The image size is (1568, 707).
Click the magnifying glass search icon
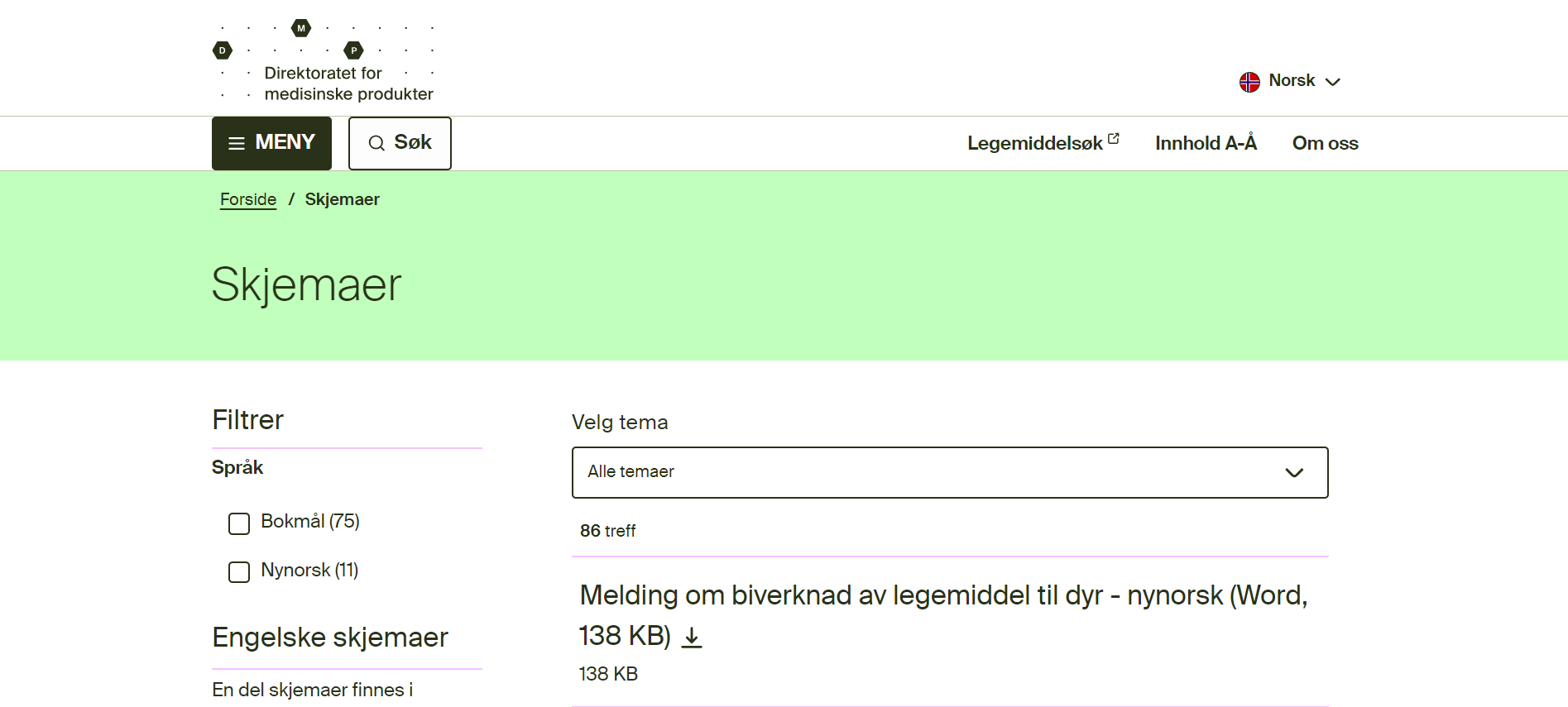(x=376, y=144)
